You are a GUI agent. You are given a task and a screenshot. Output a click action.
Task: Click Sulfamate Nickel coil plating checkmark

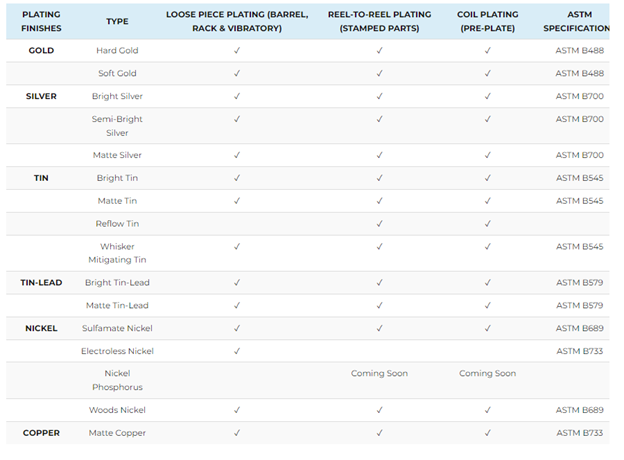tap(488, 328)
